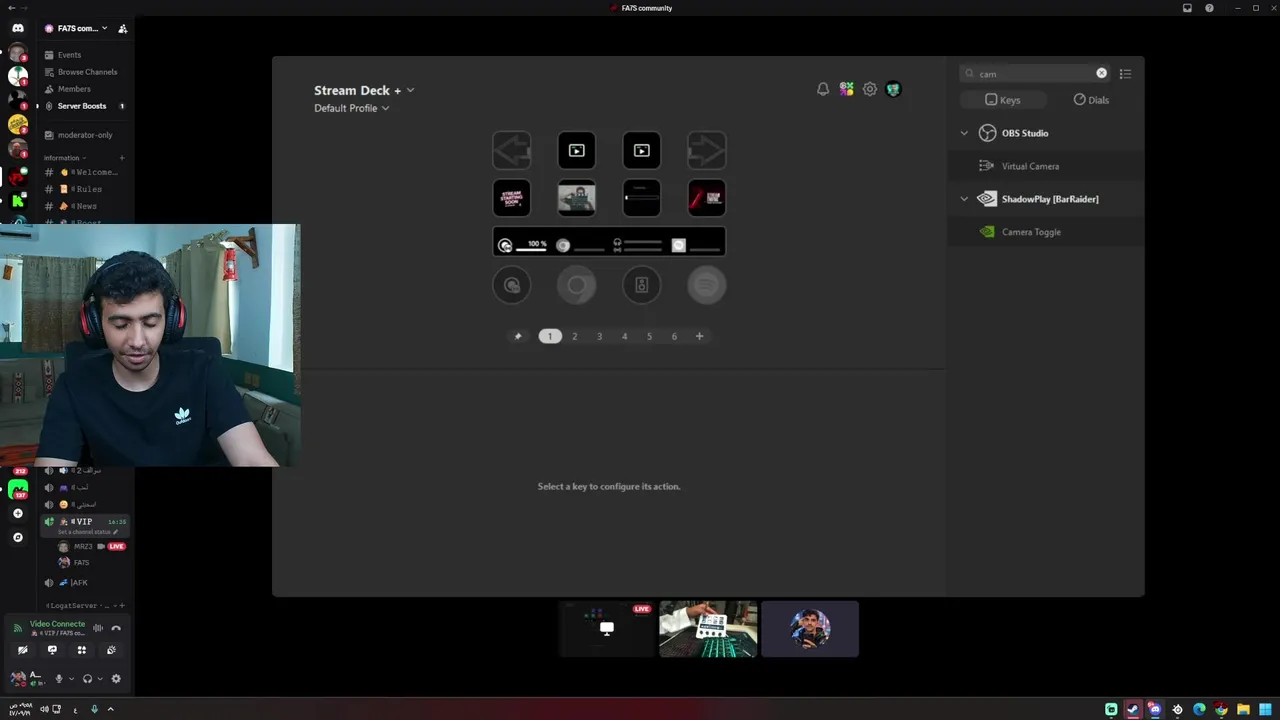Select the Stream Starting Soon key
The image size is (1280, 720).
[512, 198]
